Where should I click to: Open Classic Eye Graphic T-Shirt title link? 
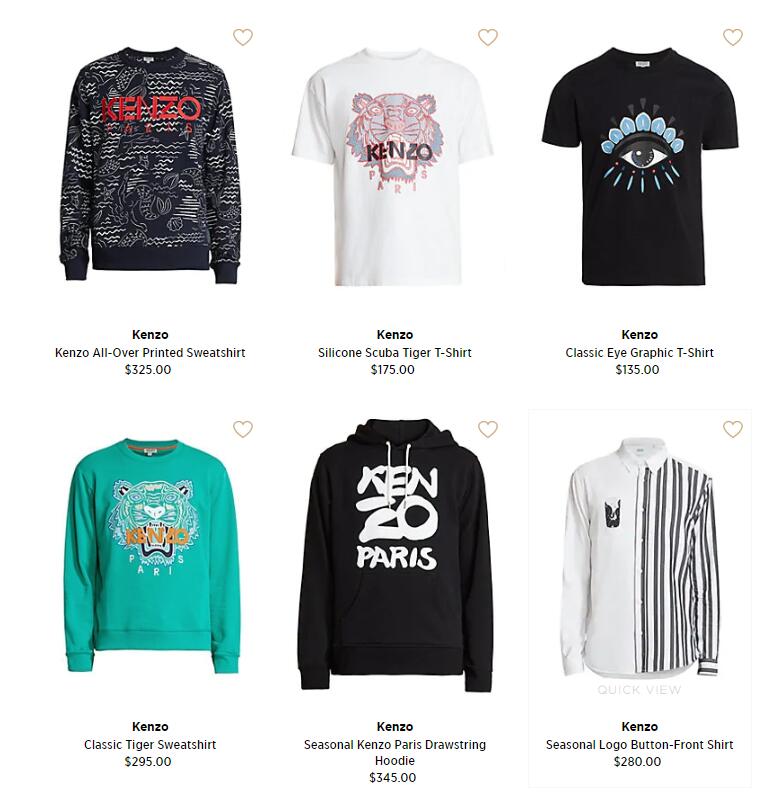(x=639, y=352)
